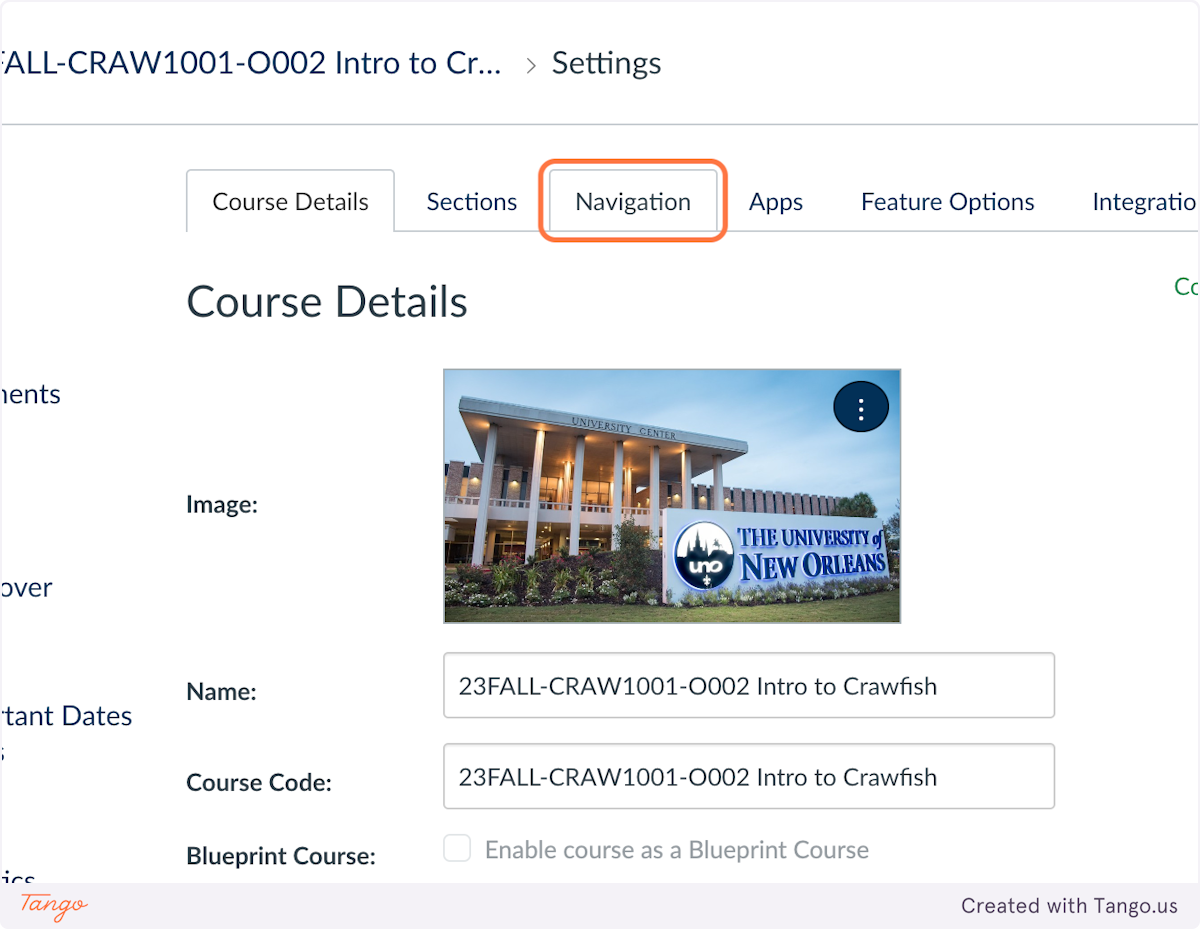
Task: Click the 'Name:' field label
Action: [222, 691]
